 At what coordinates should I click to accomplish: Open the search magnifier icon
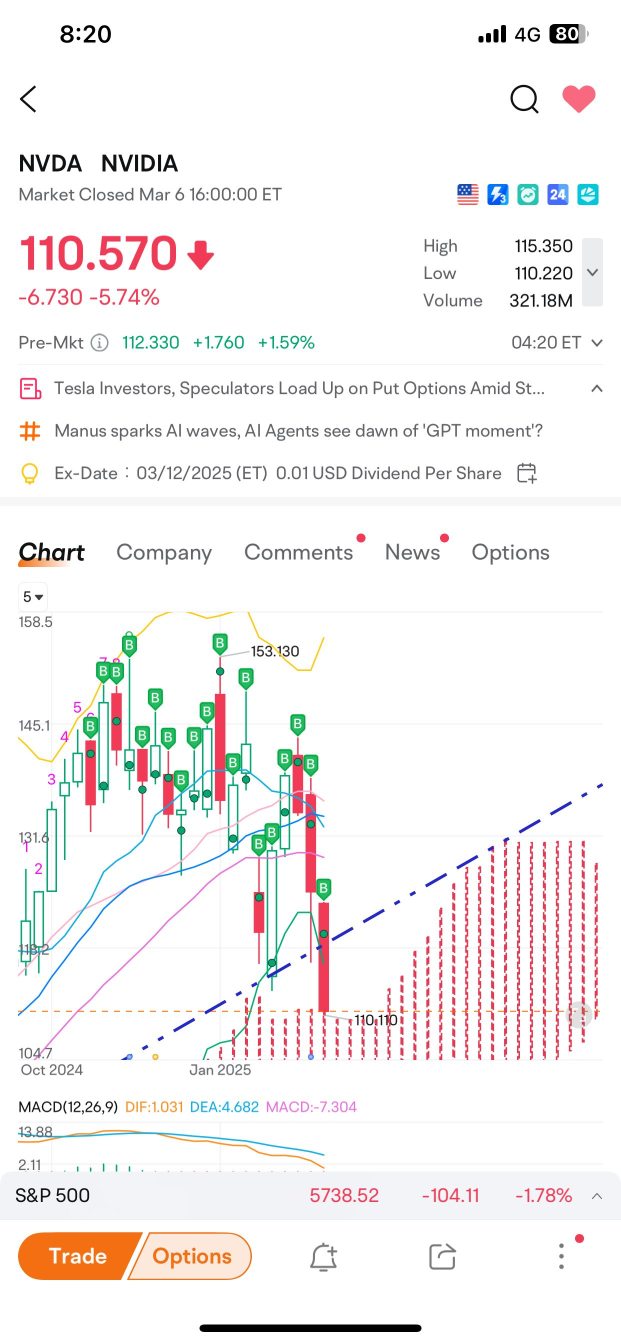[524, 99]
